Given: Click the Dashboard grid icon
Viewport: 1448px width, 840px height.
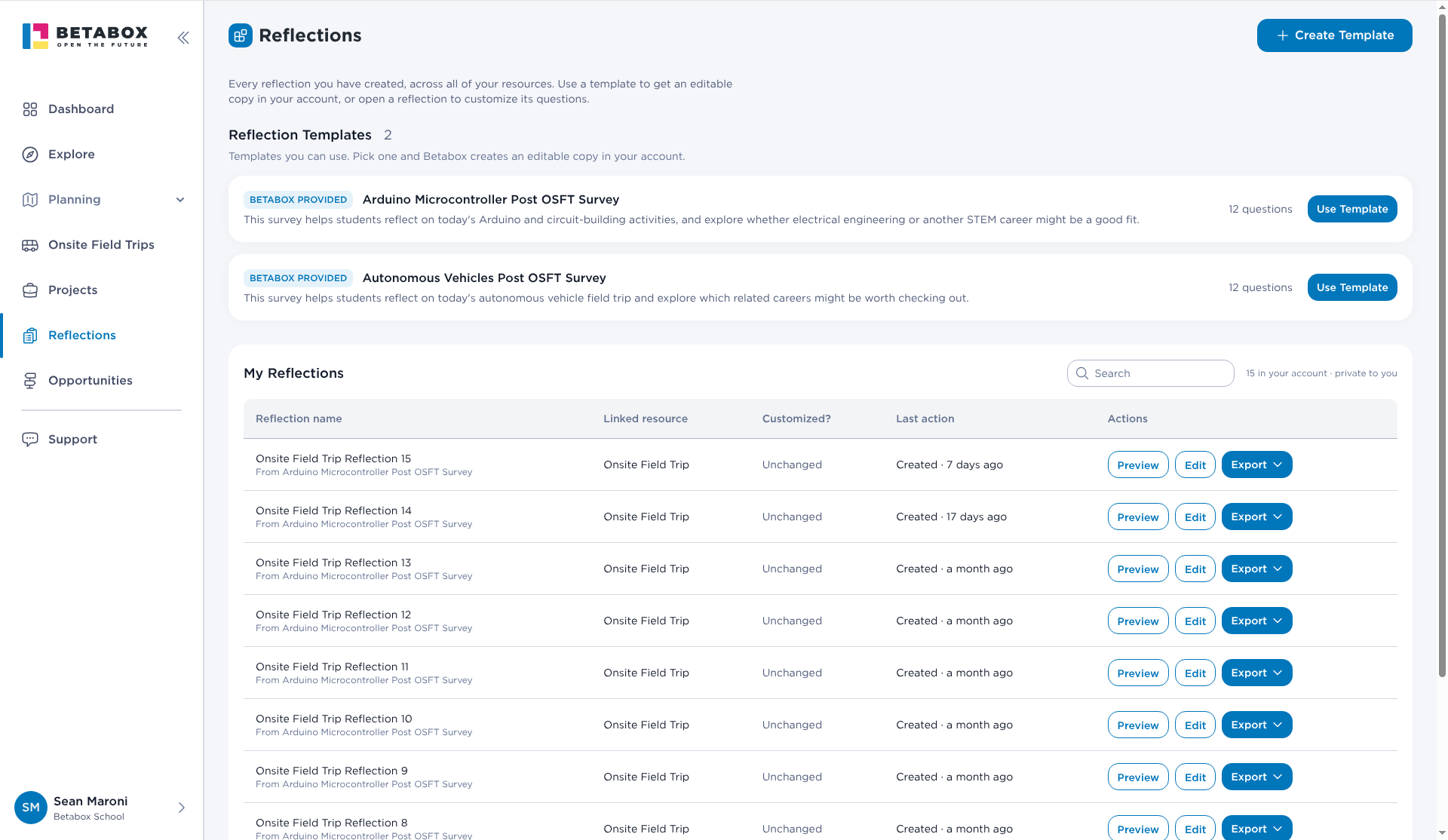Looking at the screenshot, I should pos(30,109).
